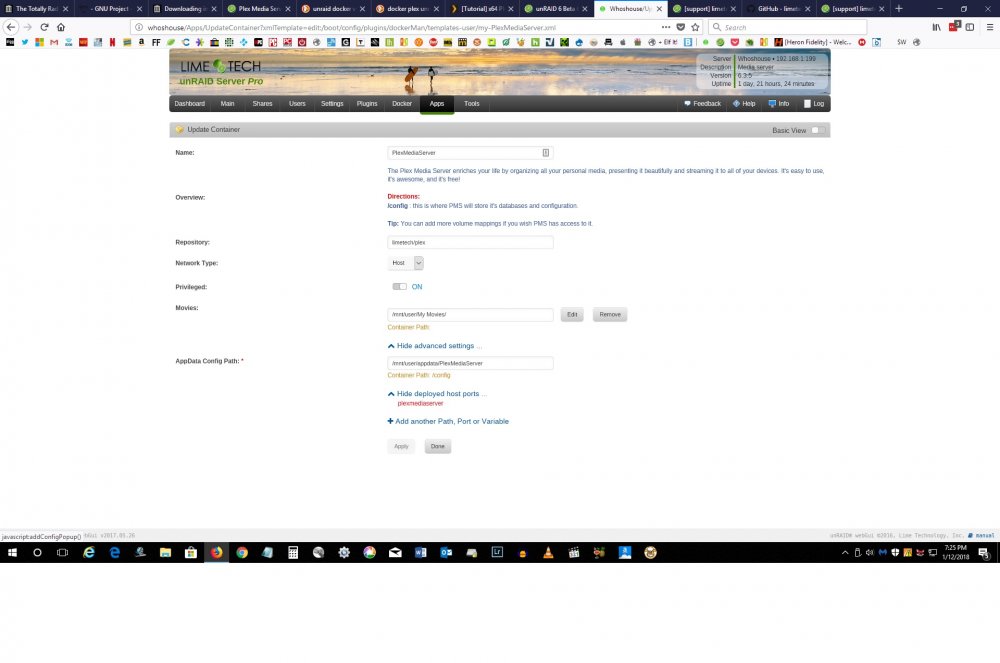Click the plexmediaserver host port text
Screen dimensions: 1000x663
tap(420, 404)
